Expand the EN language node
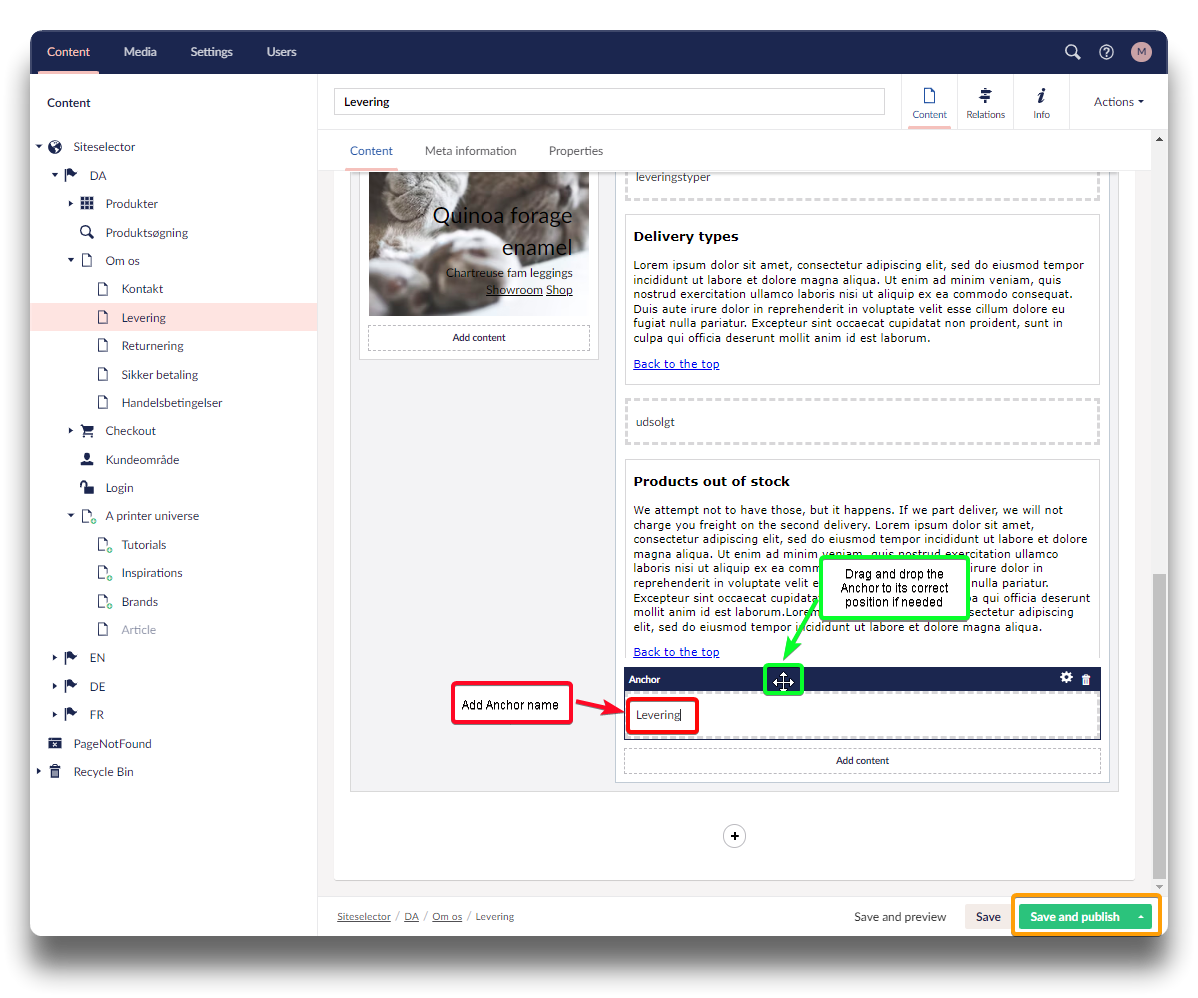Image resolution: width=1198 pixels, height=998 pixels. click(55, 658)
